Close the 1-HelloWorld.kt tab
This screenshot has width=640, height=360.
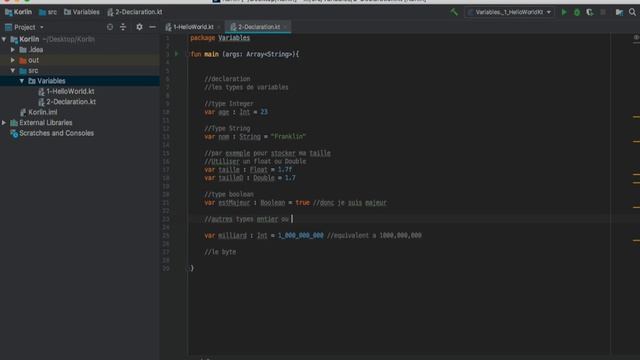point(219,27)
